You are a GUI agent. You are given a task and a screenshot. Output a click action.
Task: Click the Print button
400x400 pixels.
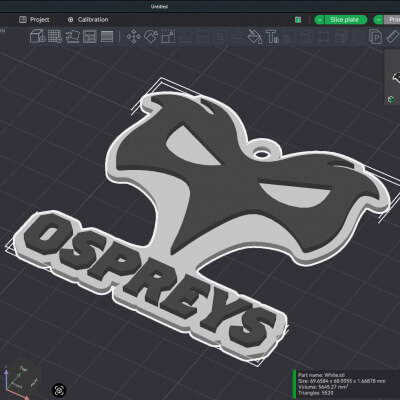[392, 20]
